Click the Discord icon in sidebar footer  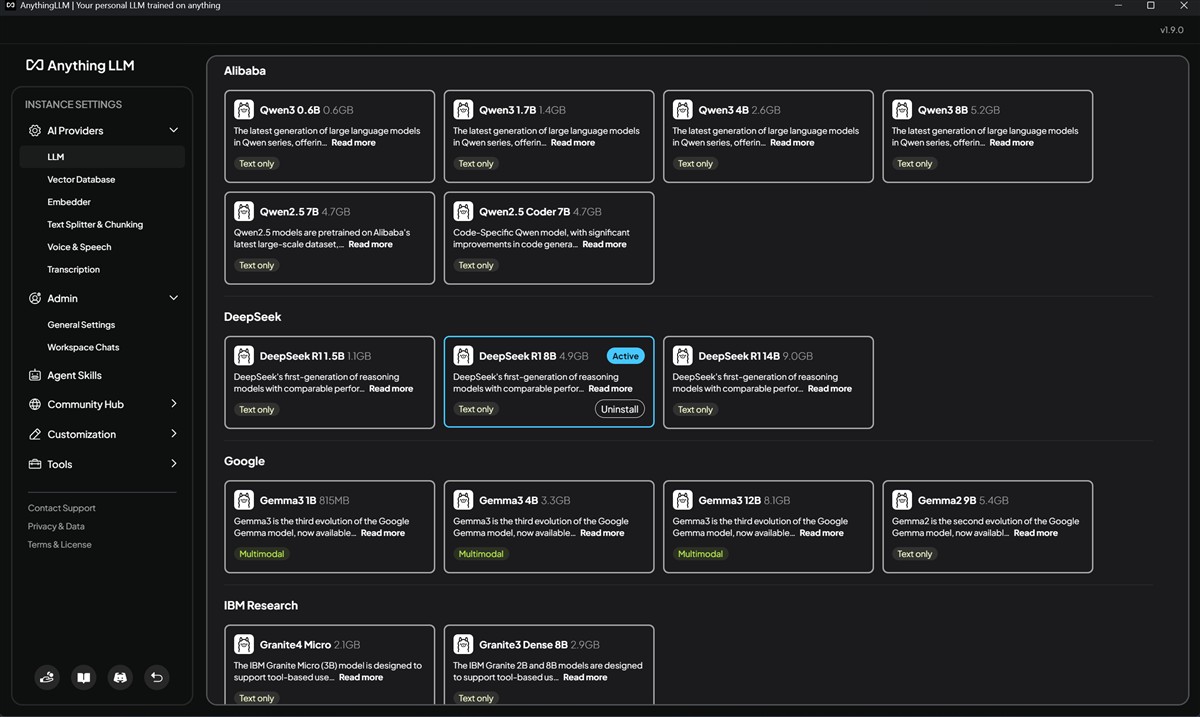(x=120, y=677)
